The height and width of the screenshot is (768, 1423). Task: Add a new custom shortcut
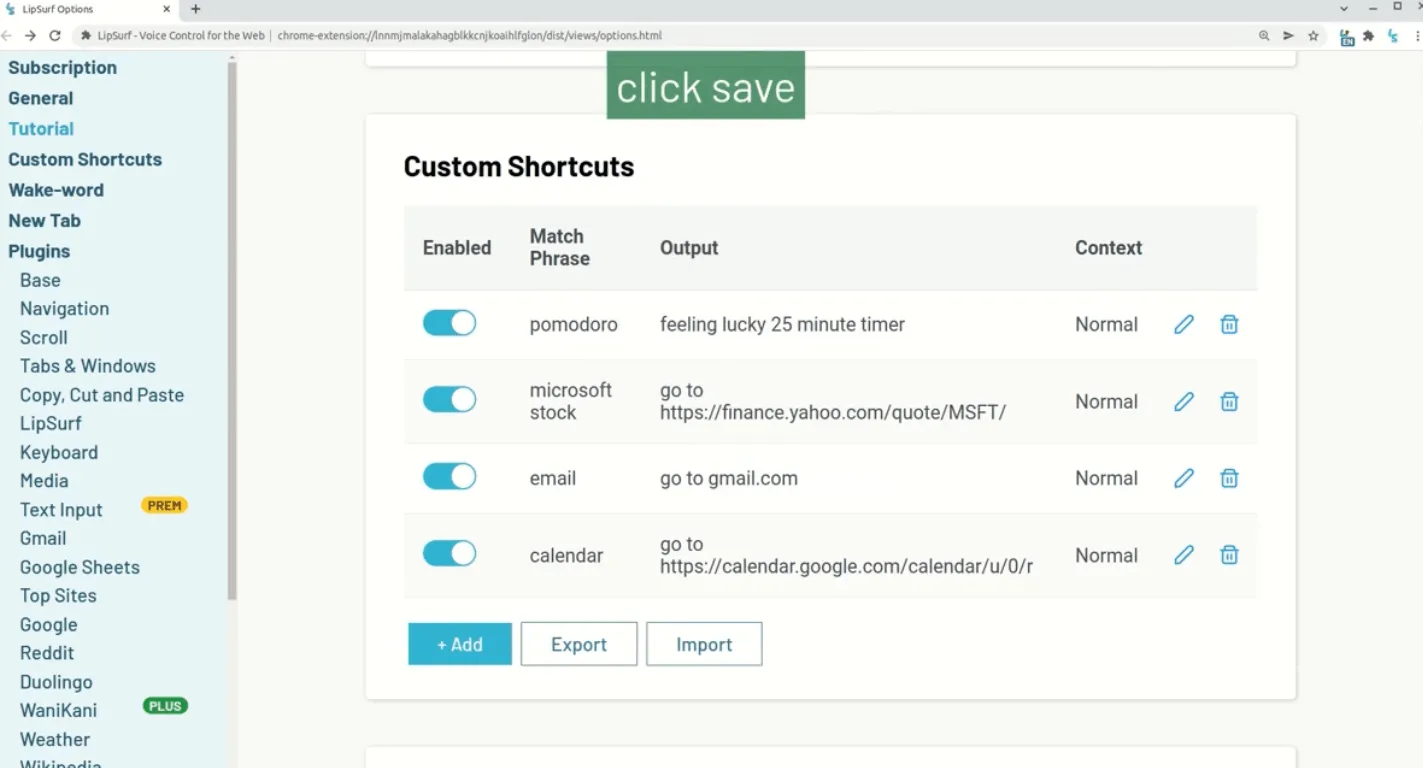point(460,644)
